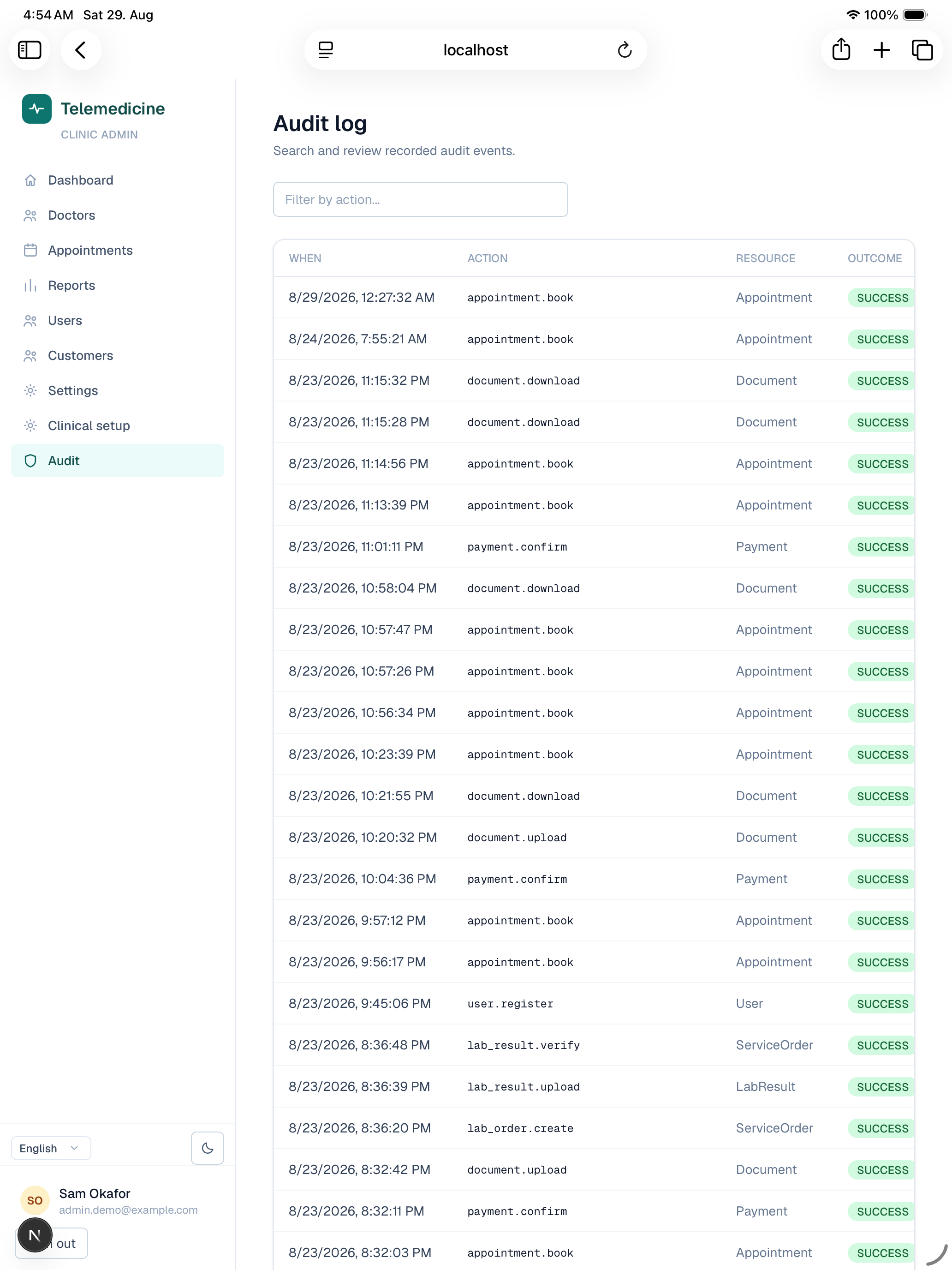Toggle dark mode with the moon icon
Screen dimensions: 952x1270
click(207, 1148)
